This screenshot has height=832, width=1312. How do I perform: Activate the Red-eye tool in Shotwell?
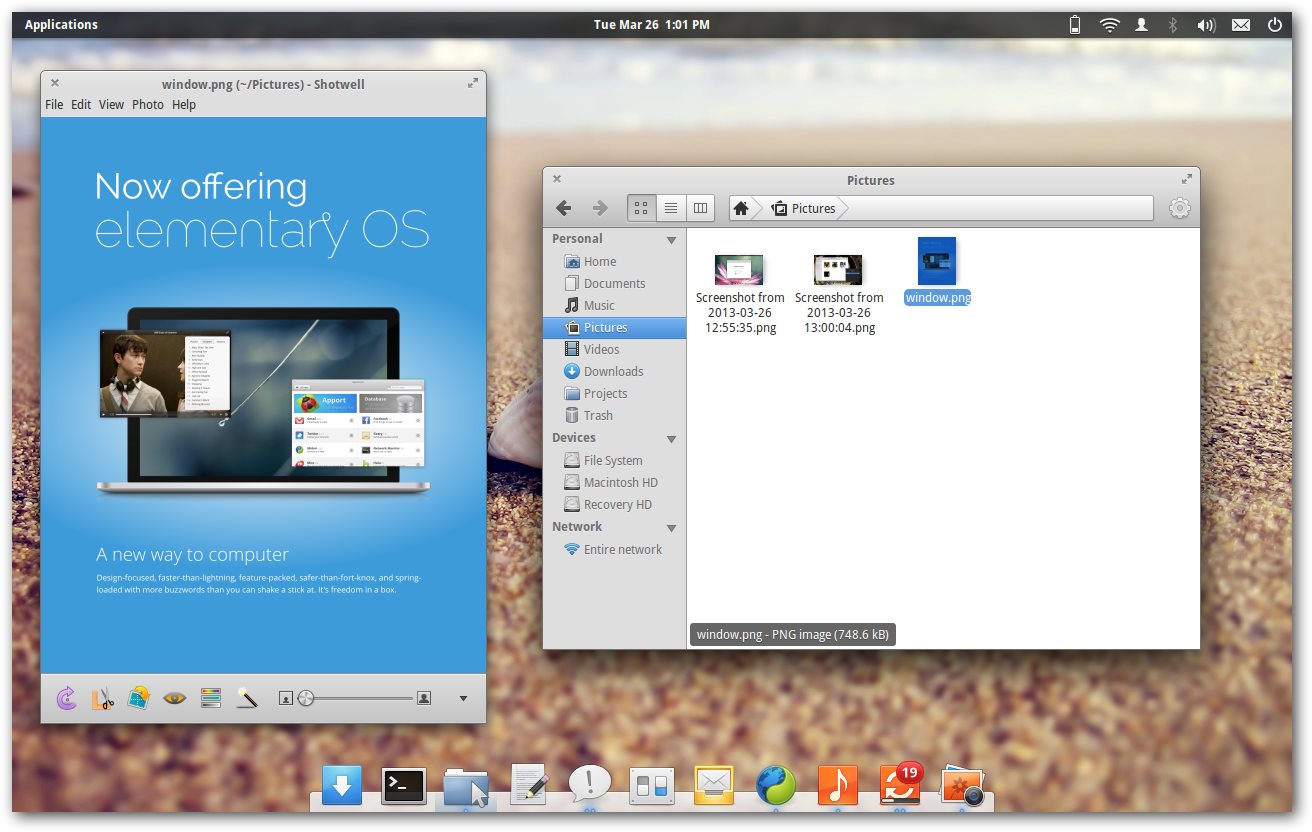tap(175, 698)
